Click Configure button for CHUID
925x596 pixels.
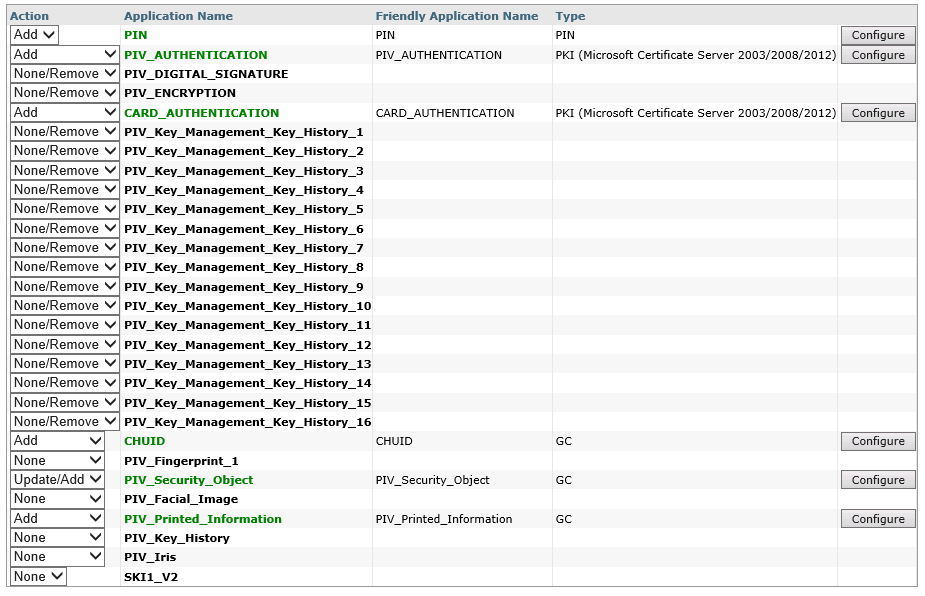(877, 441)
